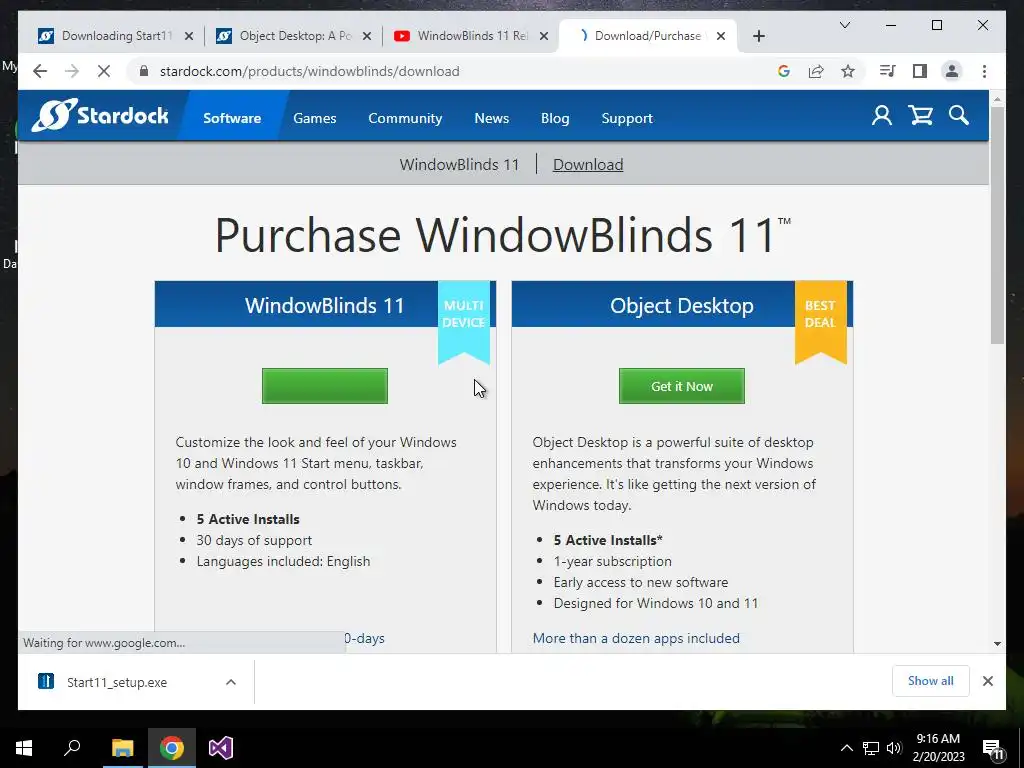Stop loading the page with the X button

pos(104,71)
